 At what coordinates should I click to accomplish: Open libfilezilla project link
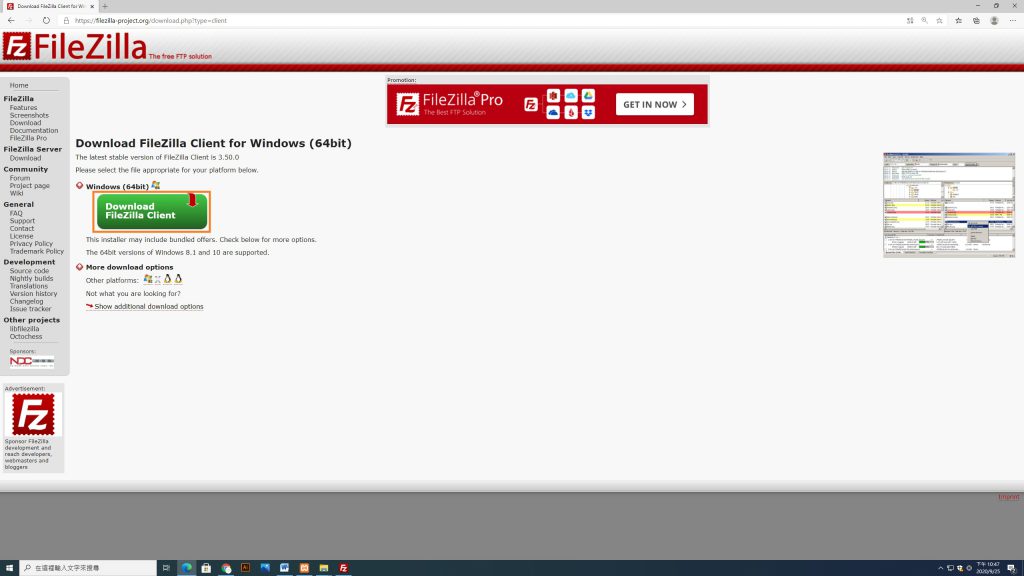point(24,329)
